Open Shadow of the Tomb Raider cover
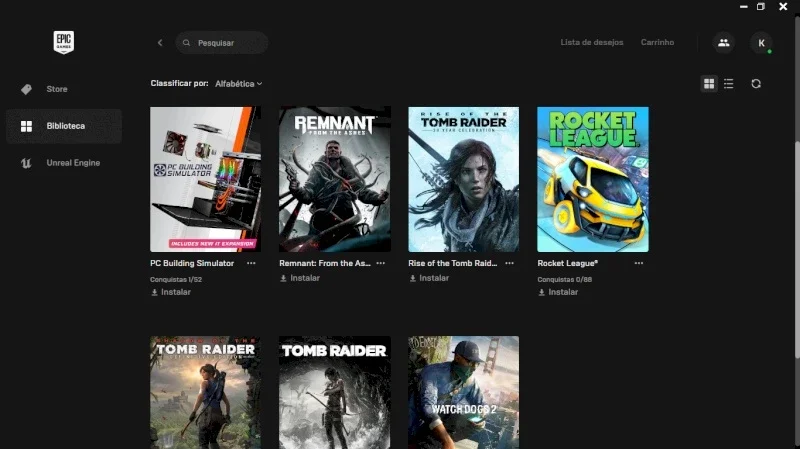Viewport: 800px width, 449px height. pyautogui.click(x=206, y=392)
